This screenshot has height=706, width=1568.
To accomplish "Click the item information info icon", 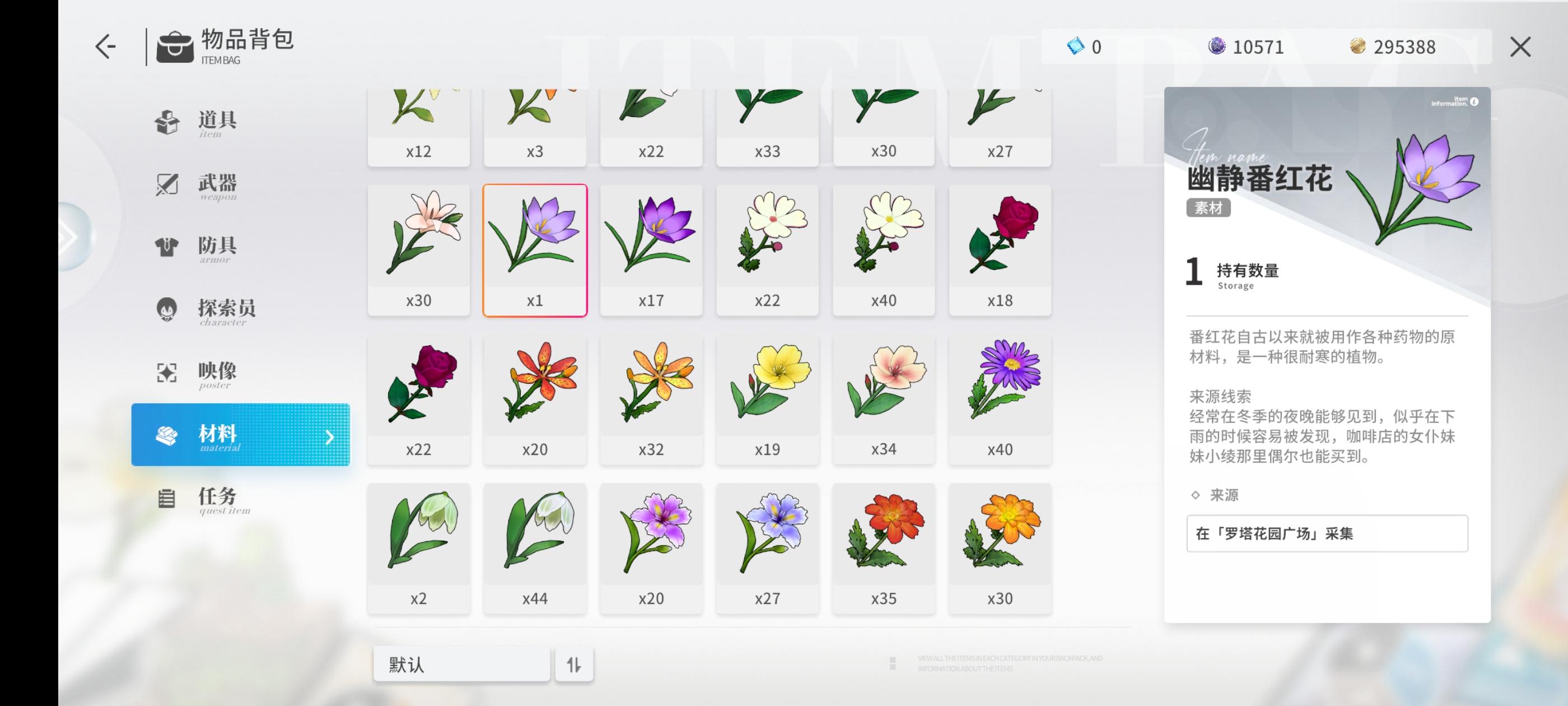I will point(1474,102).
